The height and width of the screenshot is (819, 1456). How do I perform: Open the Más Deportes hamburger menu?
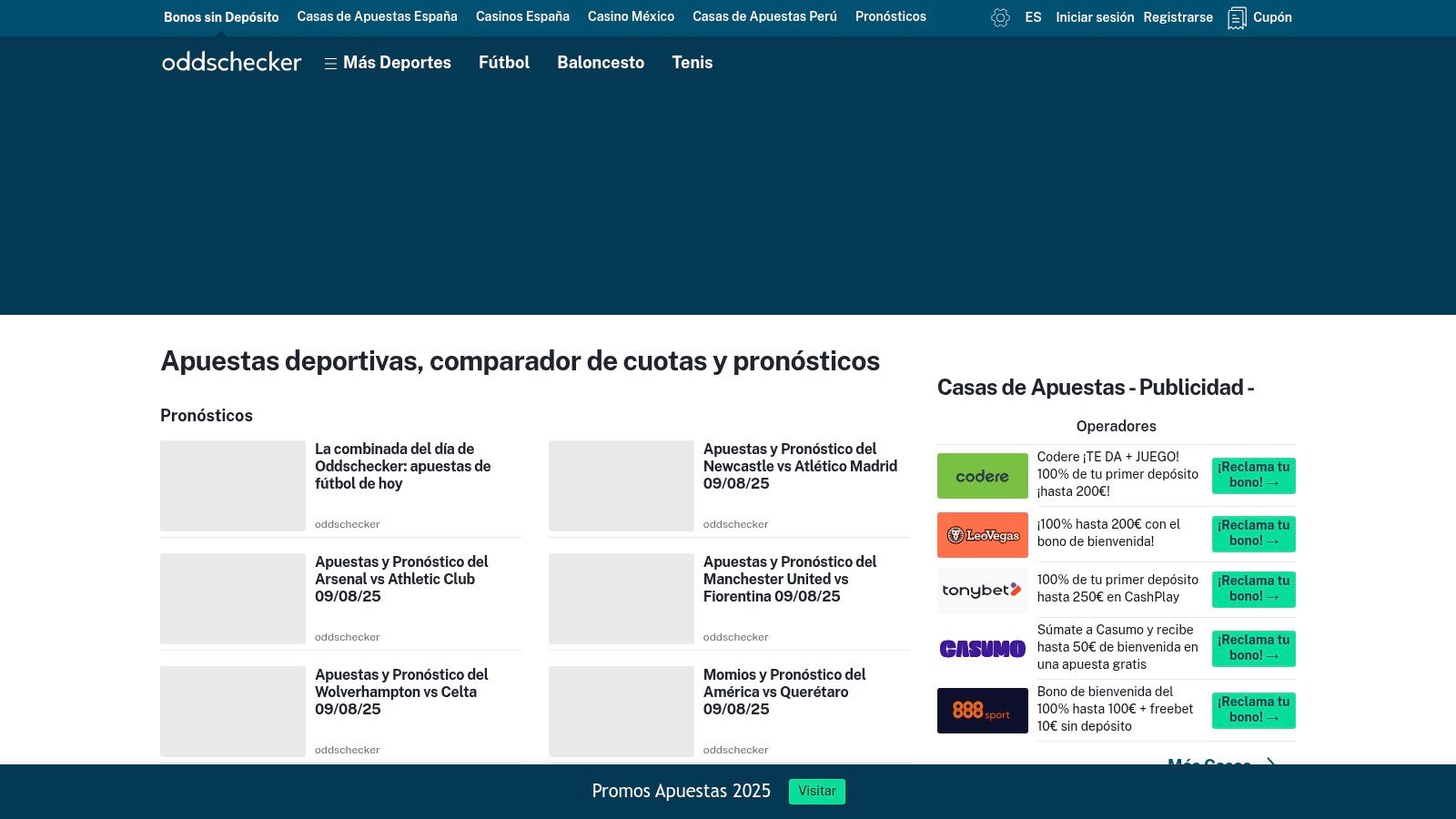[x=388, y=63]
